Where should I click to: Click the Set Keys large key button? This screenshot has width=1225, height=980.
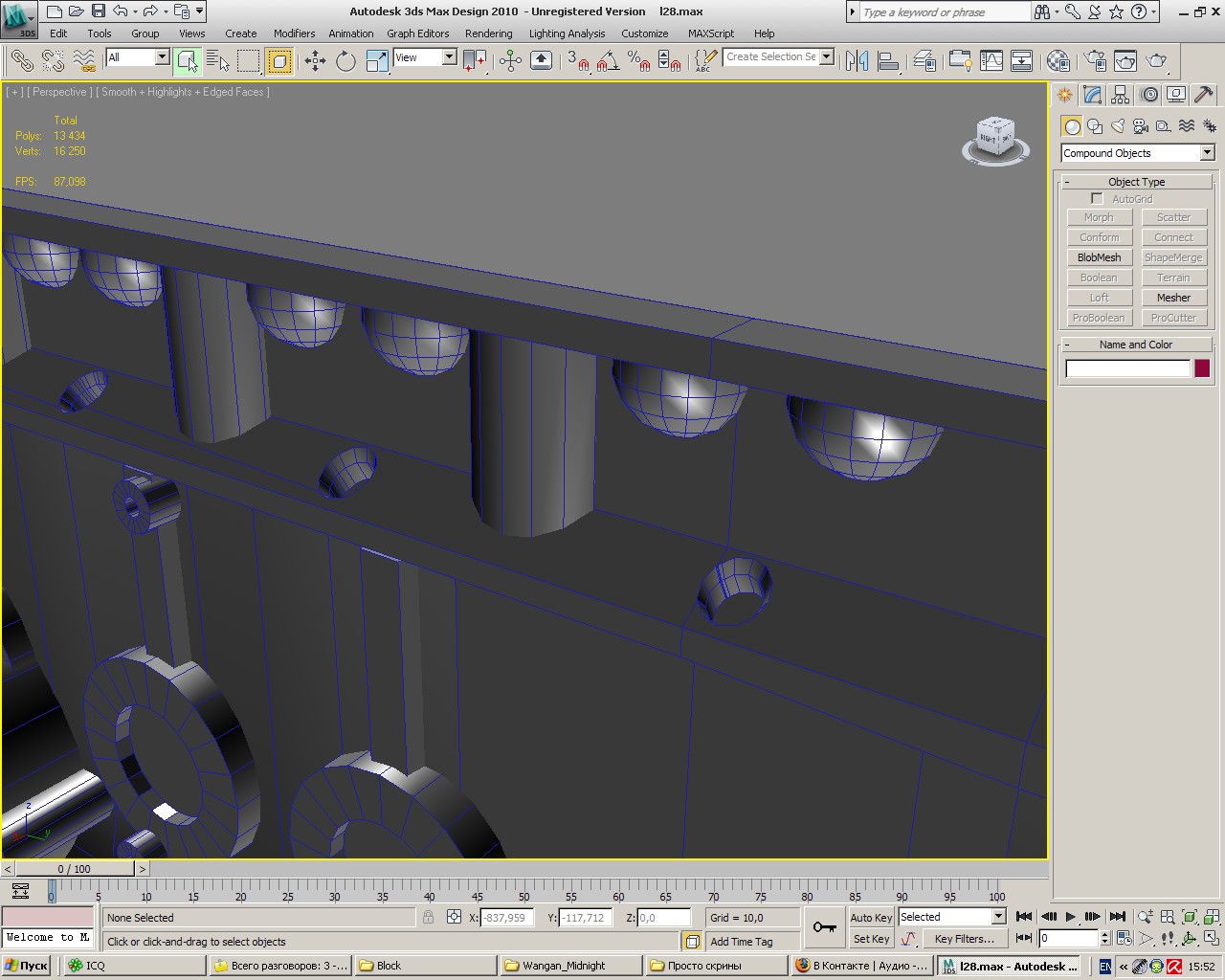coord(824,926)
